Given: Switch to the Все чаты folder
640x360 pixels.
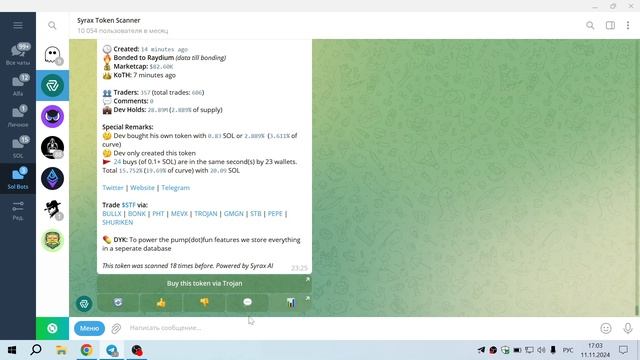Looking at the screenshot, I should point(18,54).
